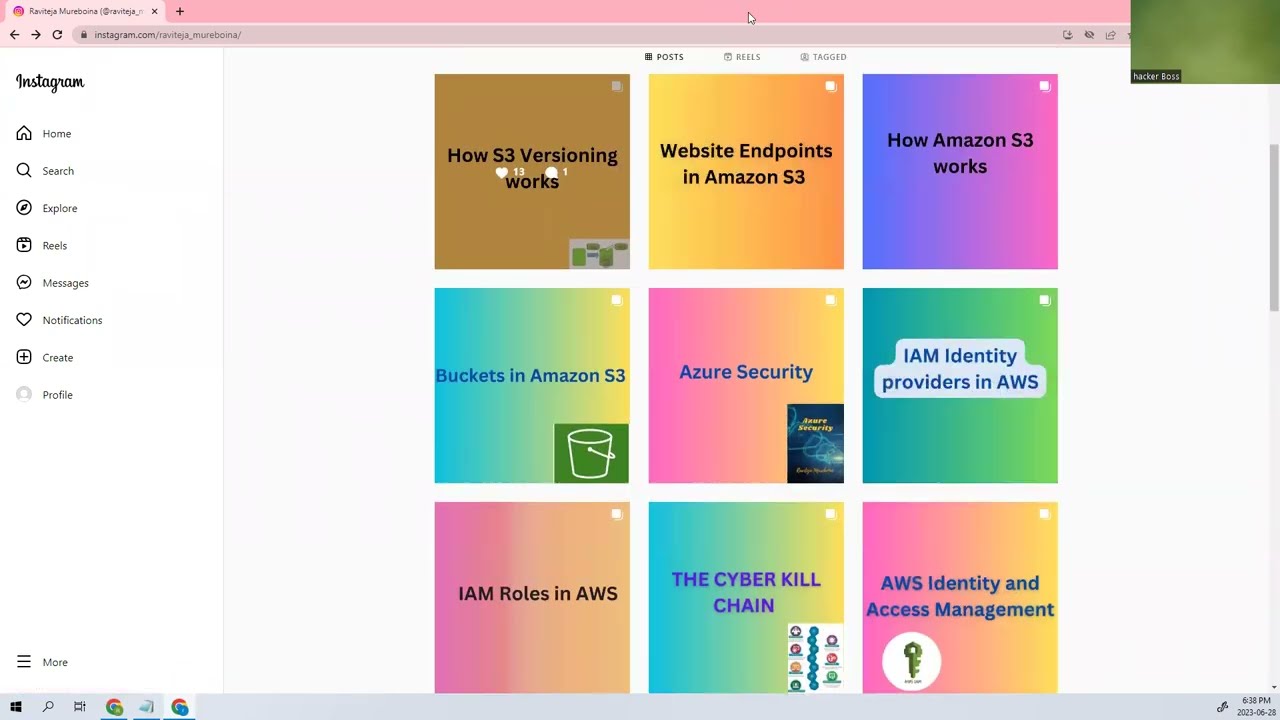Open the Search magnifier icon
Image resolution: width=1280 pixels, height=720 pixels.
pos(24,171)
